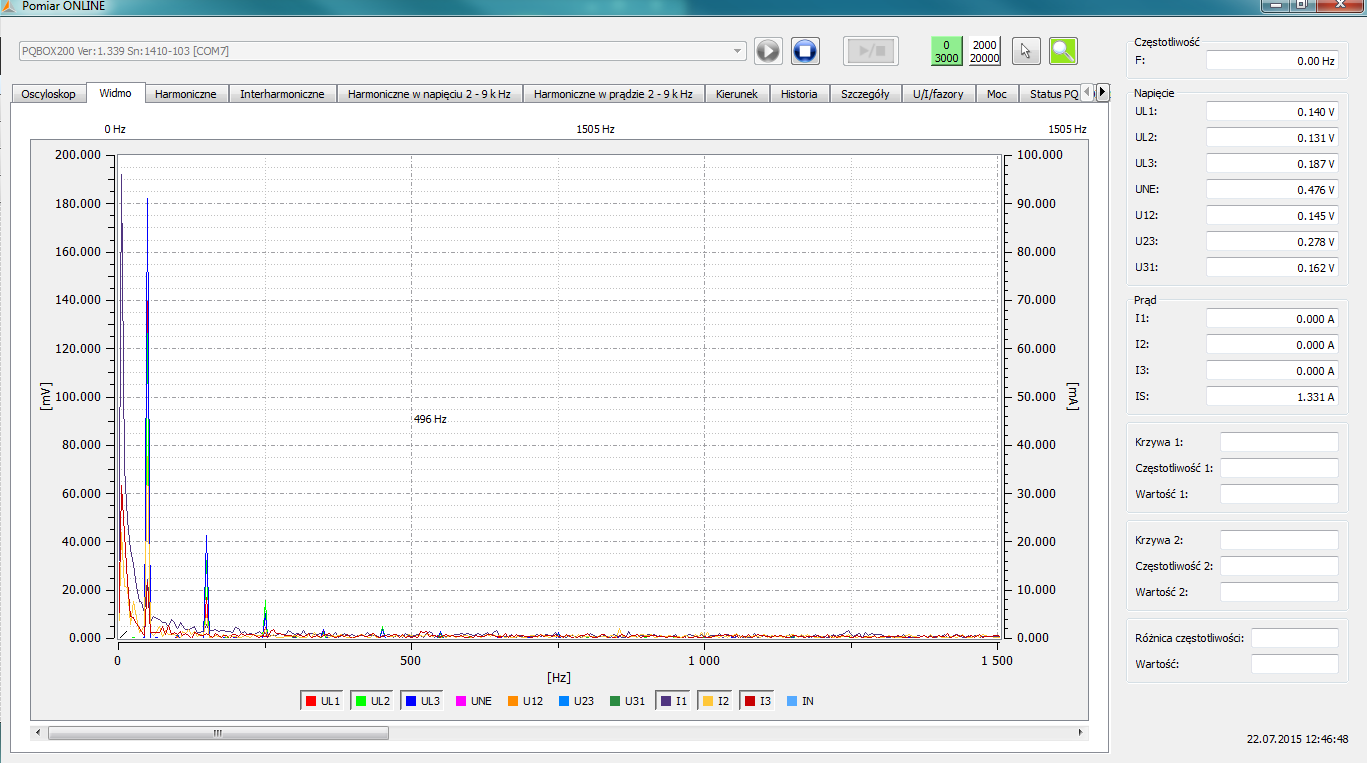Select the 0–3000 frequency range button
This screenshot has width=1367, height=763.
pos(946,51)
